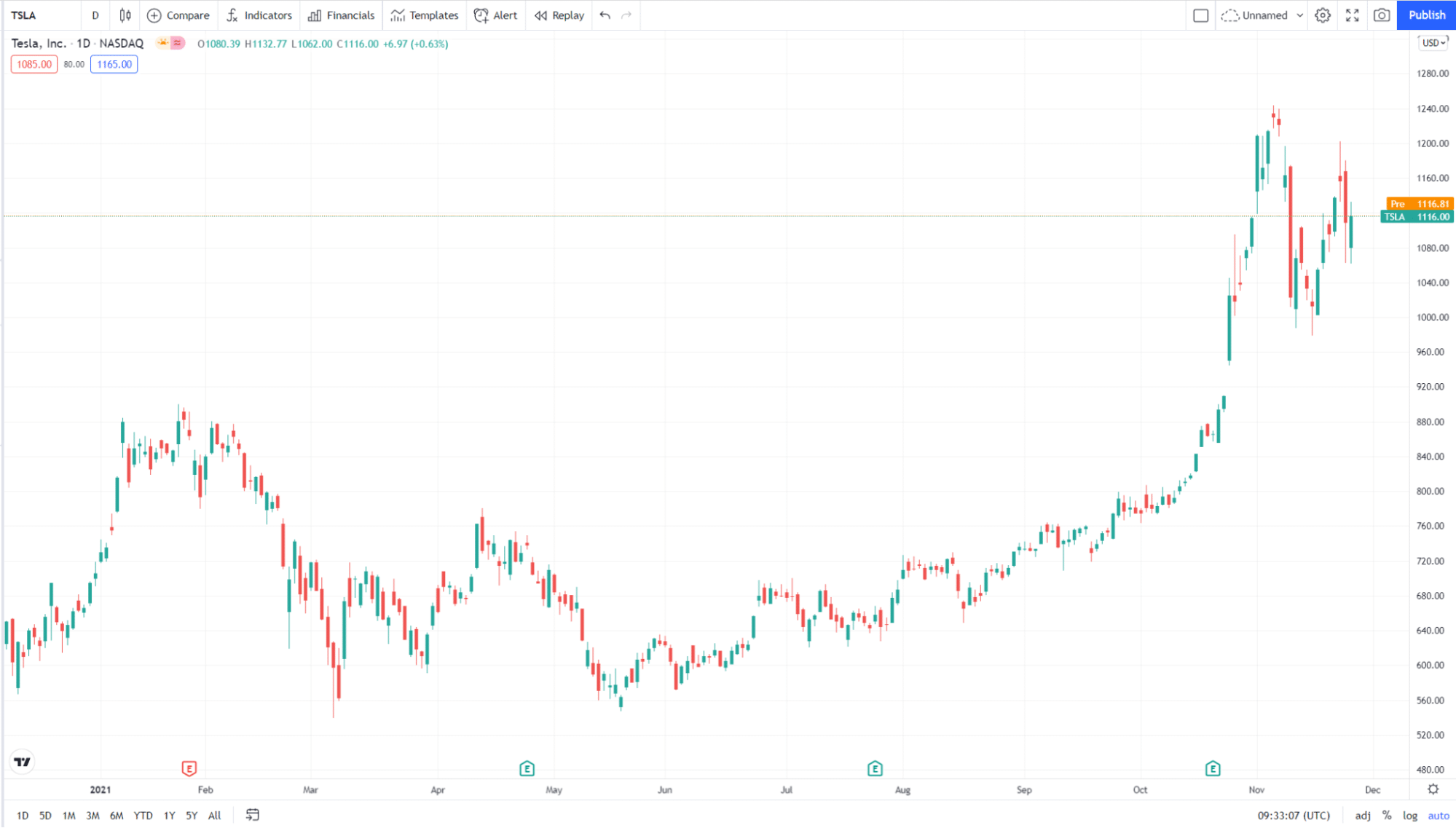Click the TradingView logo on chart
Image resolution: width=1456 pixels, height=828 pixels.
coord(23,762)
